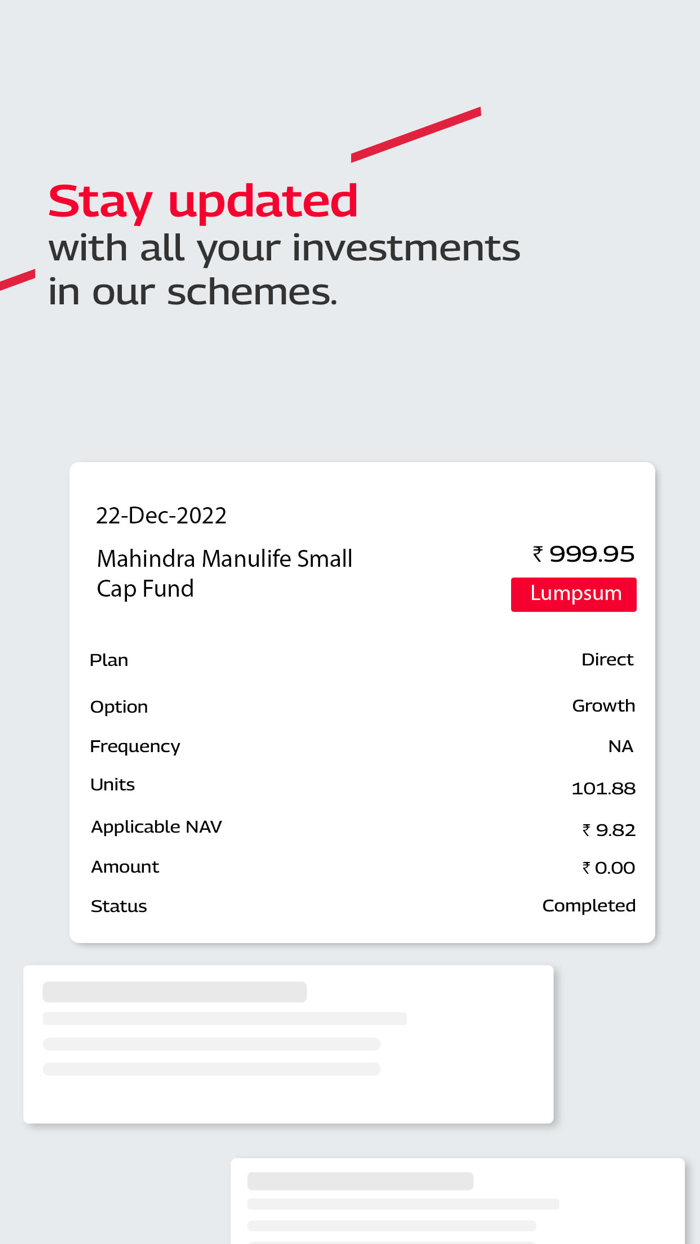Select the Growth option value
700x1244 pixels.
604,705
